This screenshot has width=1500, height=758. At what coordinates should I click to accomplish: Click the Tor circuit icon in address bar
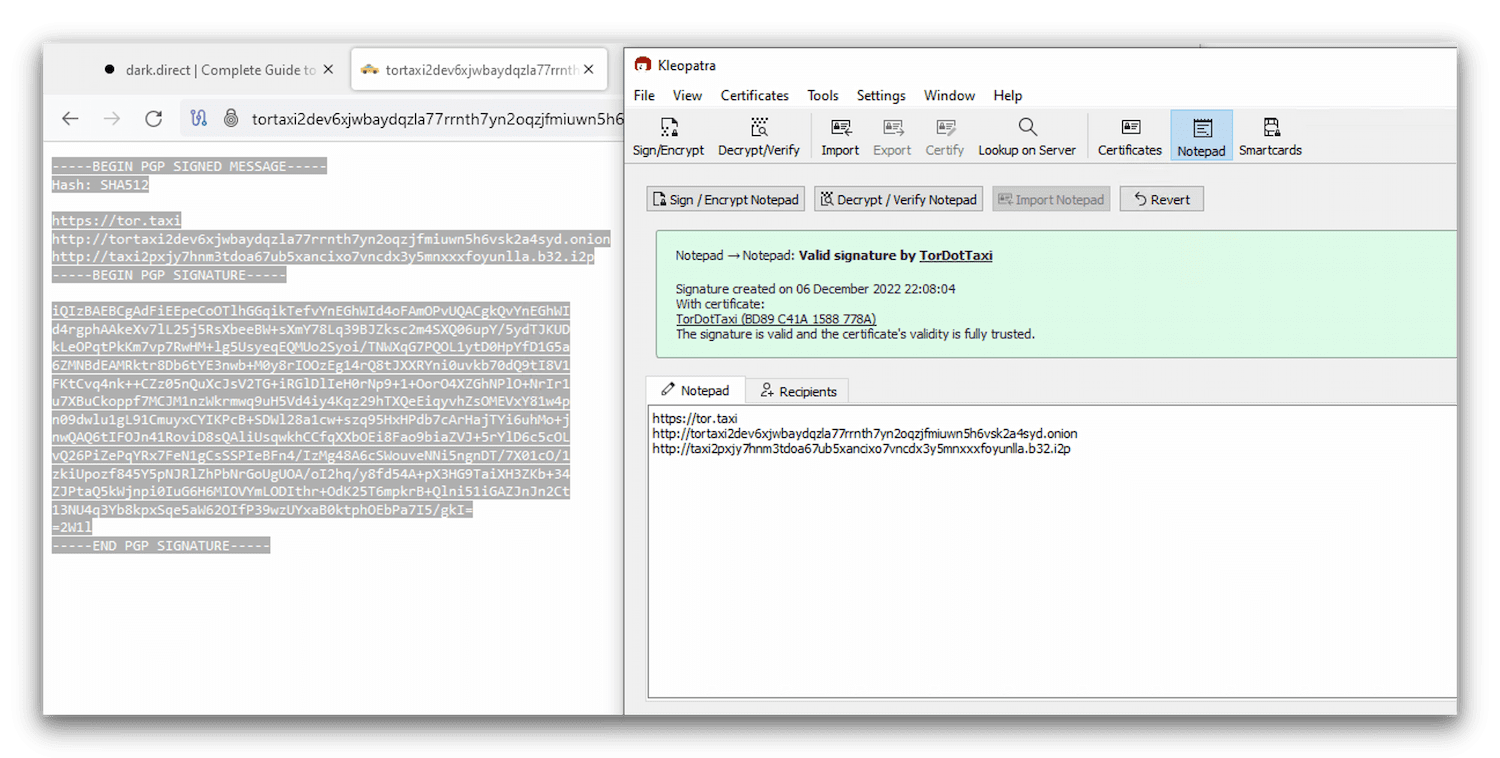199,118
